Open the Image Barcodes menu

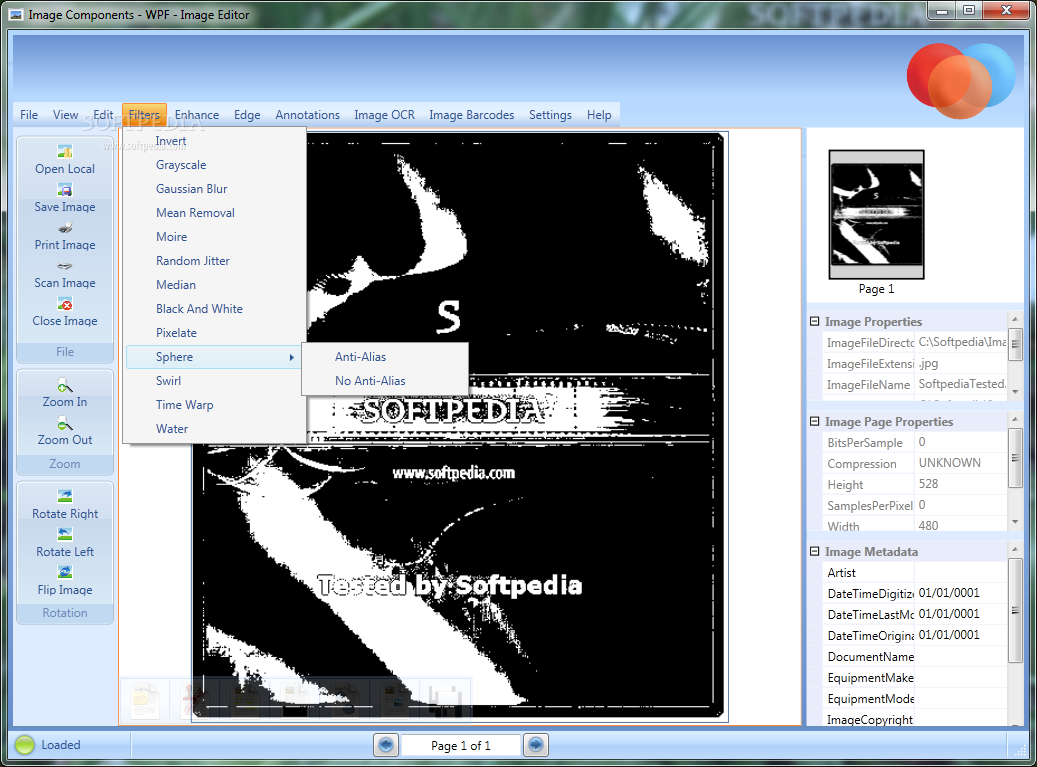coord(472,115)
